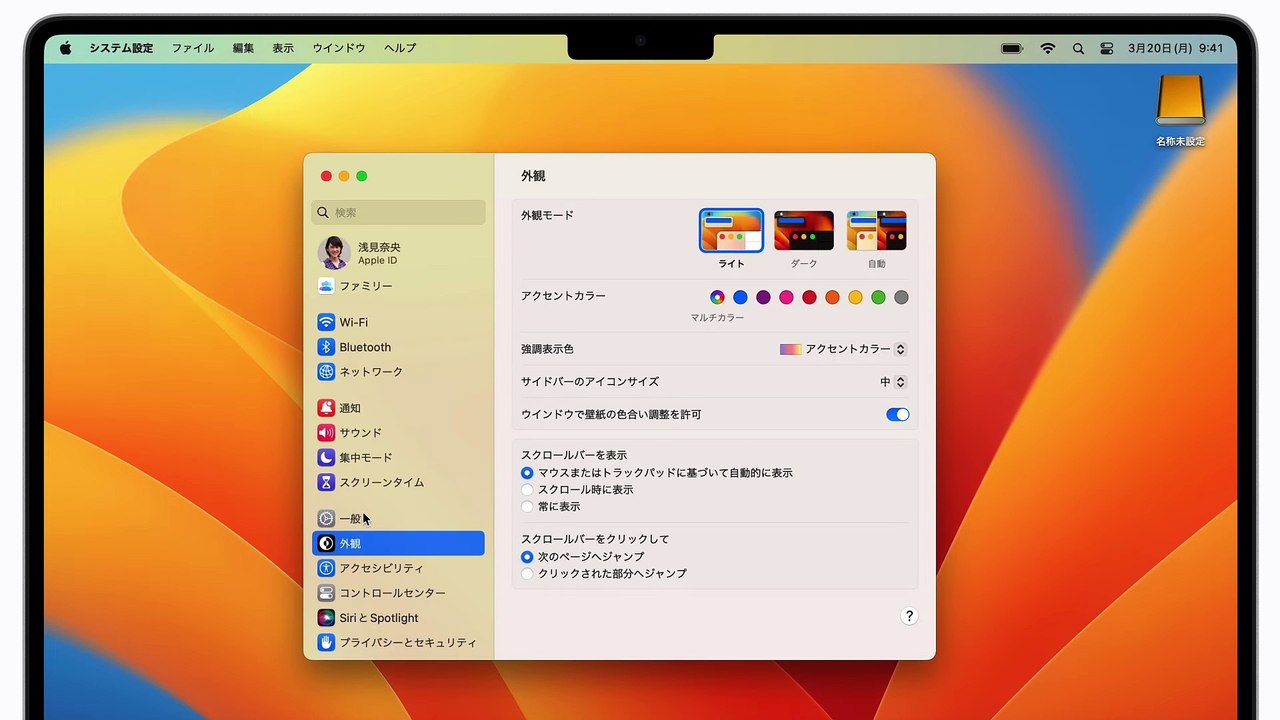
Task: Toggle ウインドウで壁紙の色合い調整を許可 switch
Action: (898, 414)
